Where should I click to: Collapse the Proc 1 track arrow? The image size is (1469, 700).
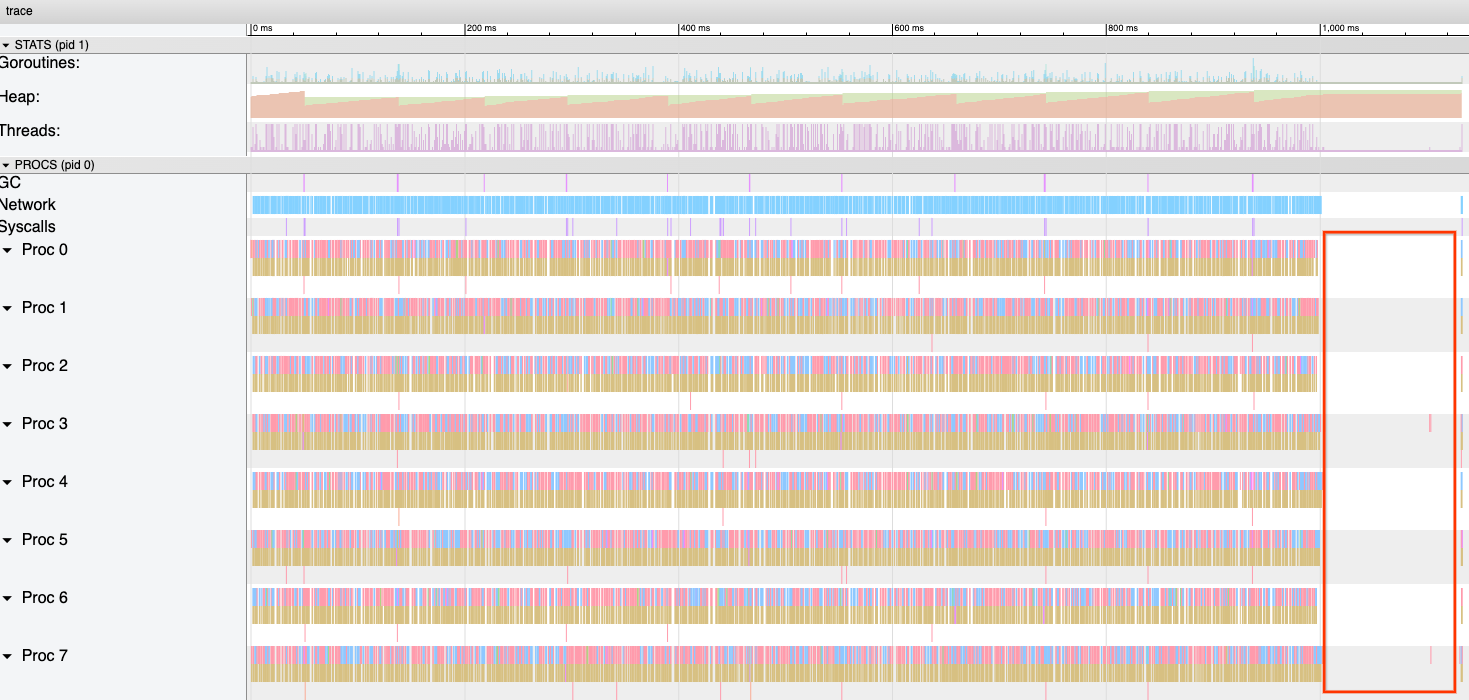8,308
